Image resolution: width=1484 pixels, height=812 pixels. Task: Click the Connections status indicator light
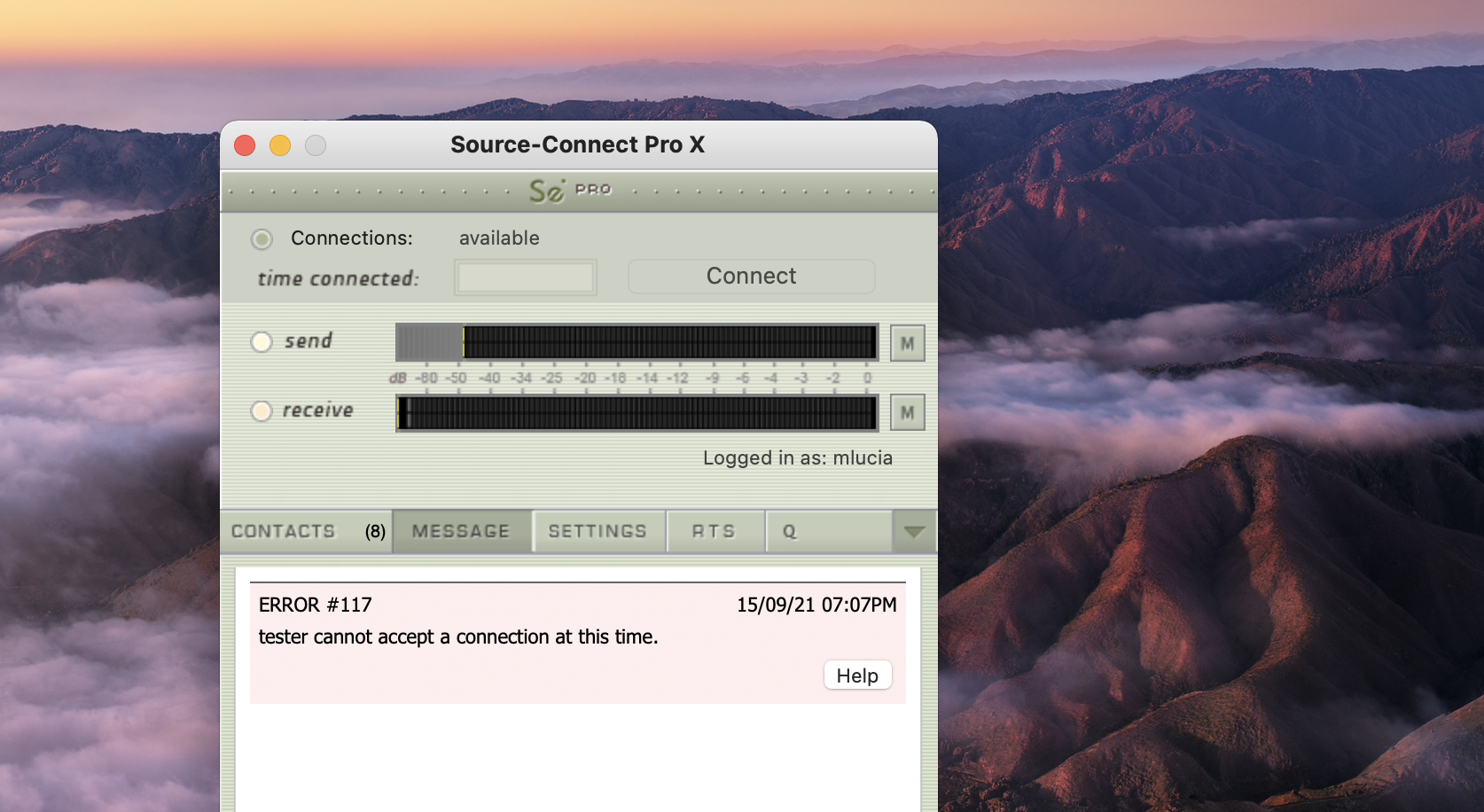(x=262, y=238)
